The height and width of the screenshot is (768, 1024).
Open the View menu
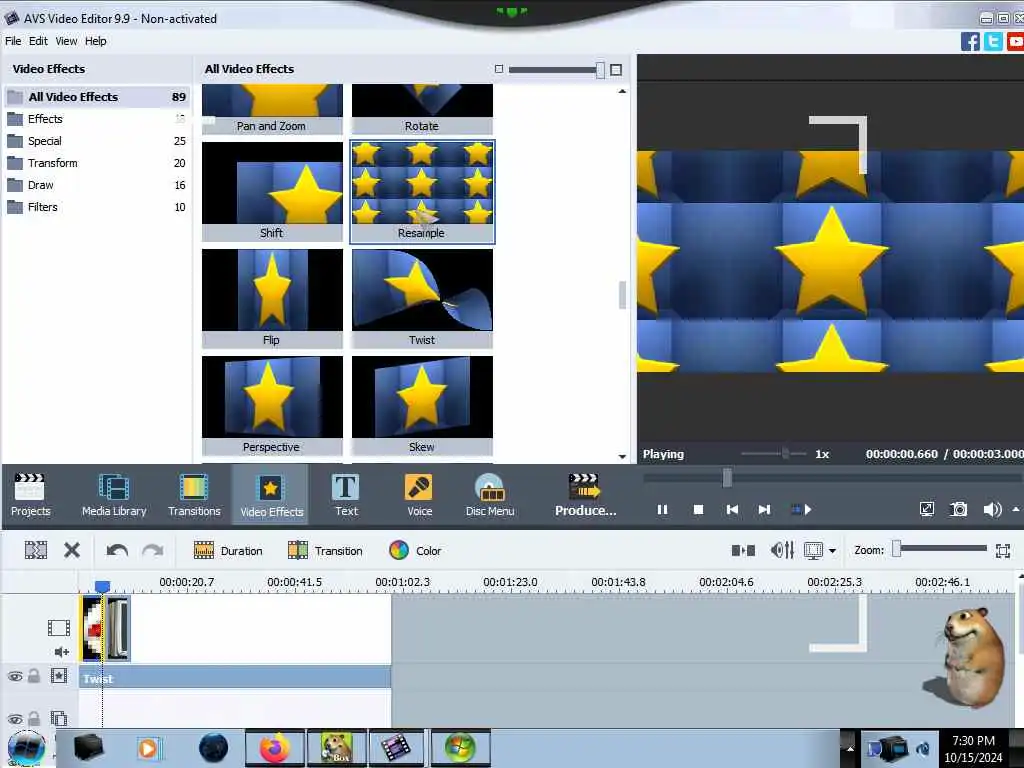tap(66, 41)
